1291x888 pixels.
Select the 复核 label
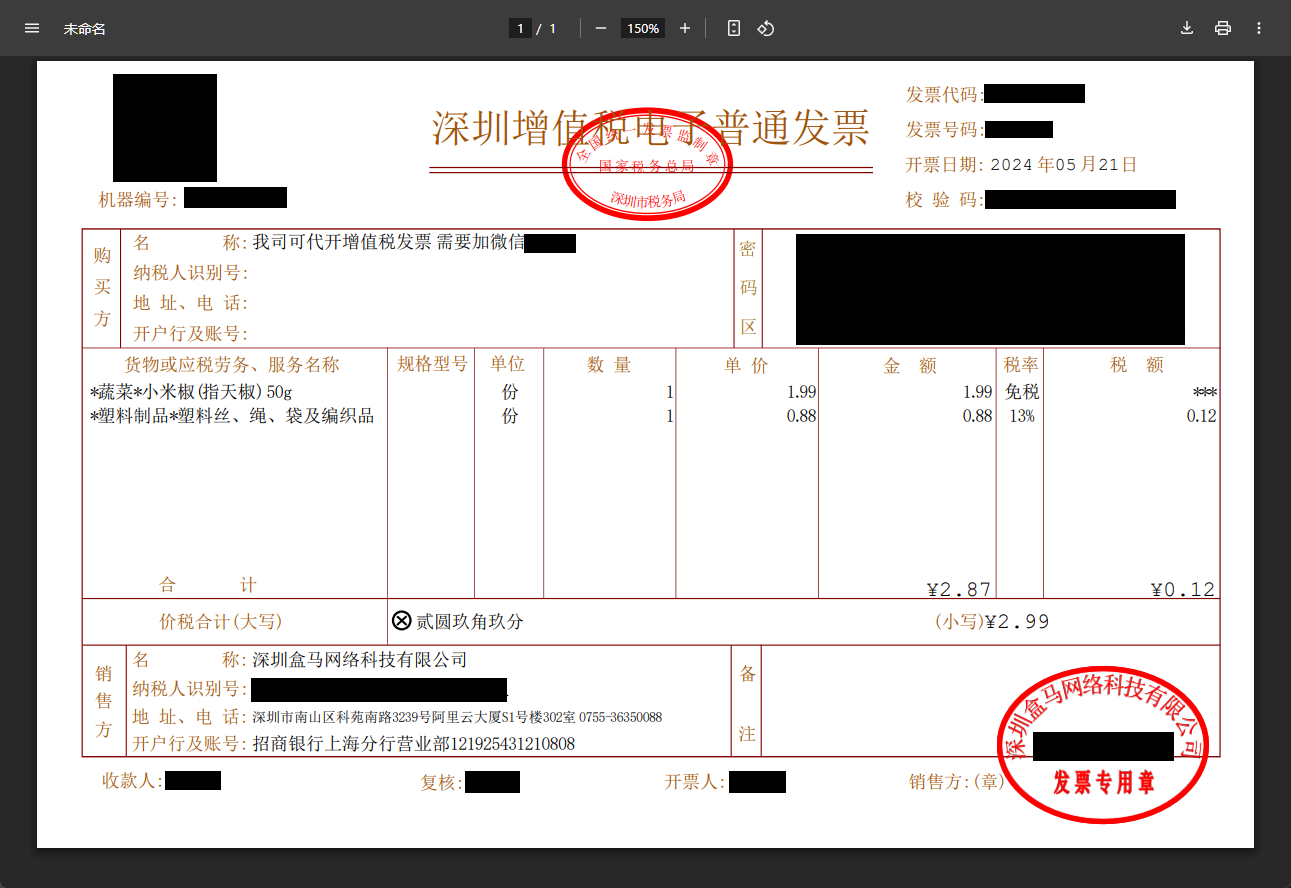pyautogui.click(x=442, y=783)
